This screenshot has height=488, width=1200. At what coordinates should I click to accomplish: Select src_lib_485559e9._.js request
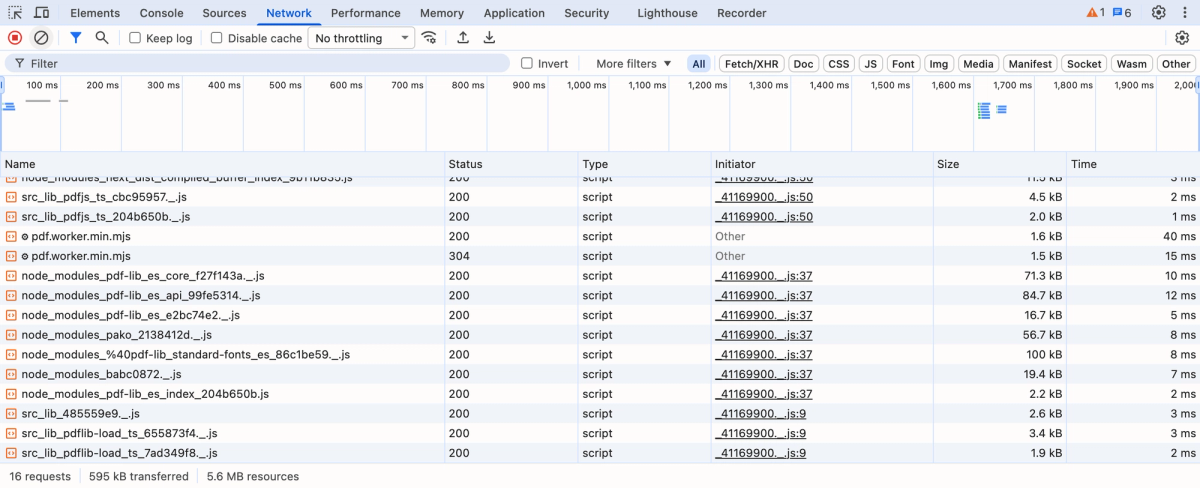[600, 414]
